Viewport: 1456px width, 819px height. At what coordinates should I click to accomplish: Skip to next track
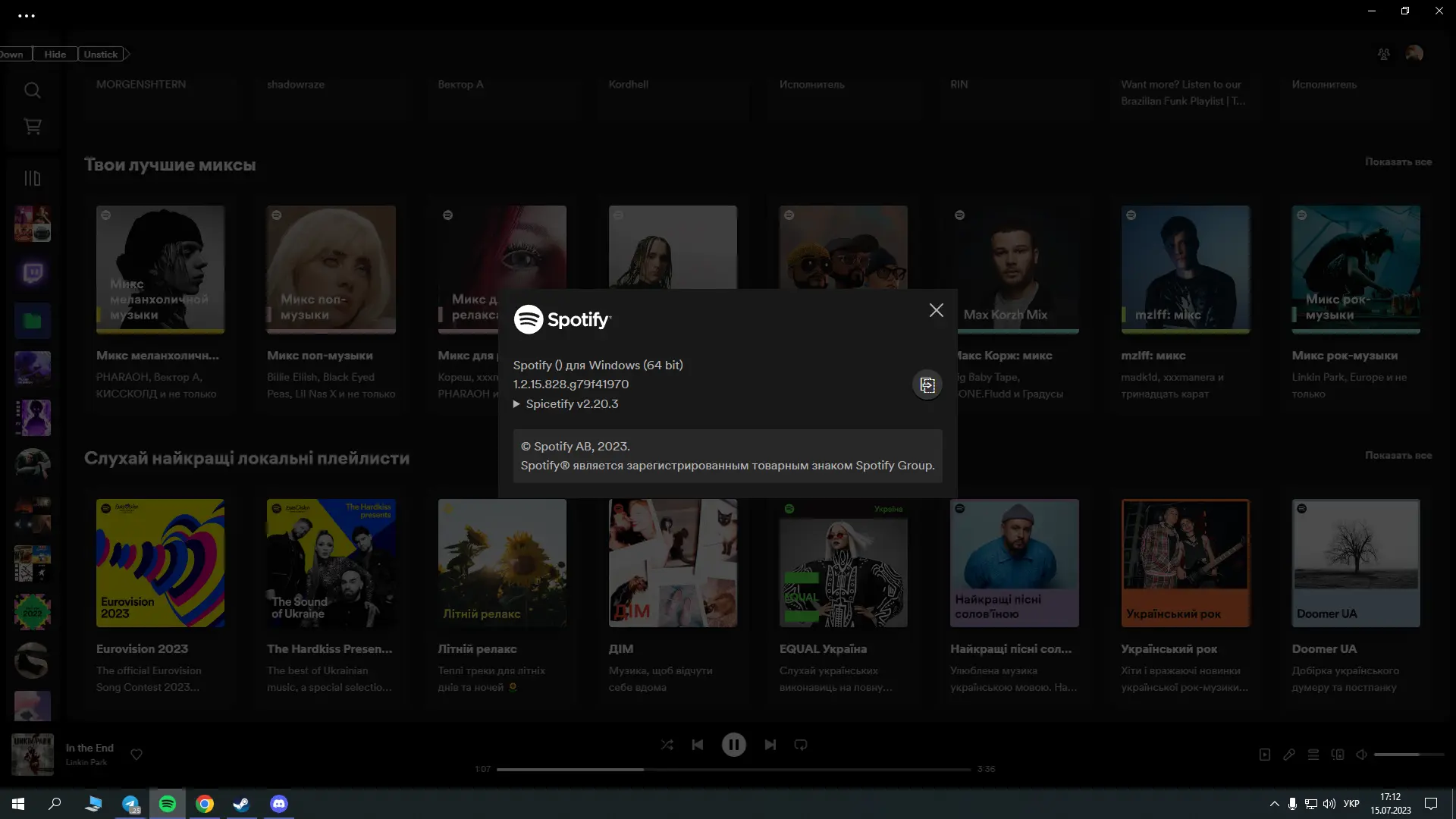click(770, 745)
